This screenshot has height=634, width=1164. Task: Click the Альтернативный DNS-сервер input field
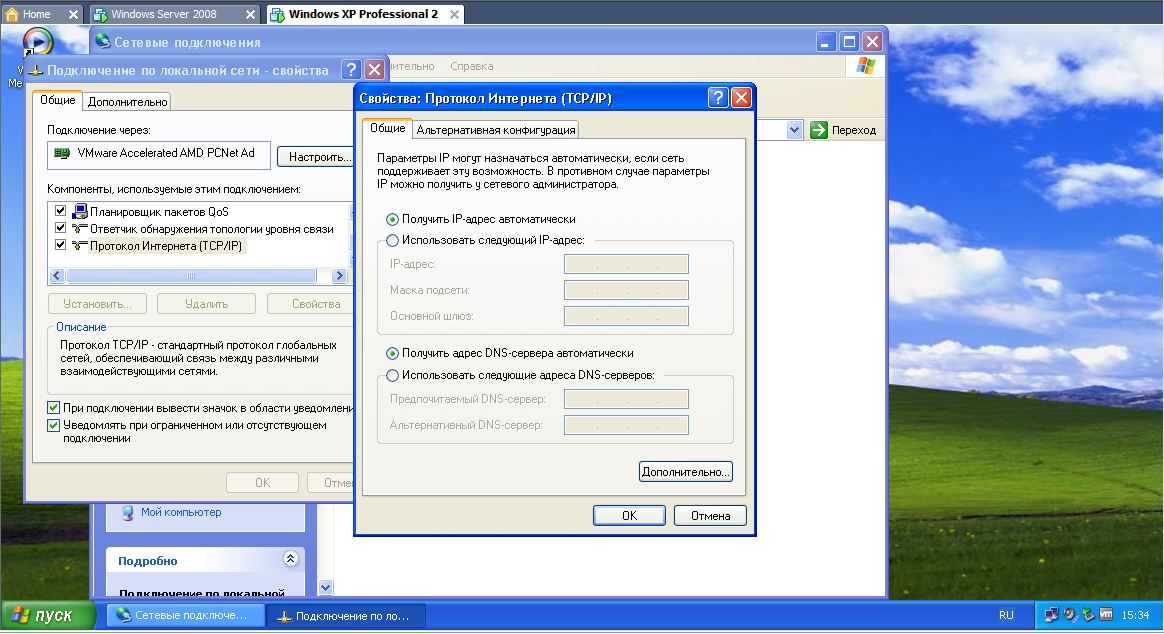pyautogui.click(x=626, y=425)
